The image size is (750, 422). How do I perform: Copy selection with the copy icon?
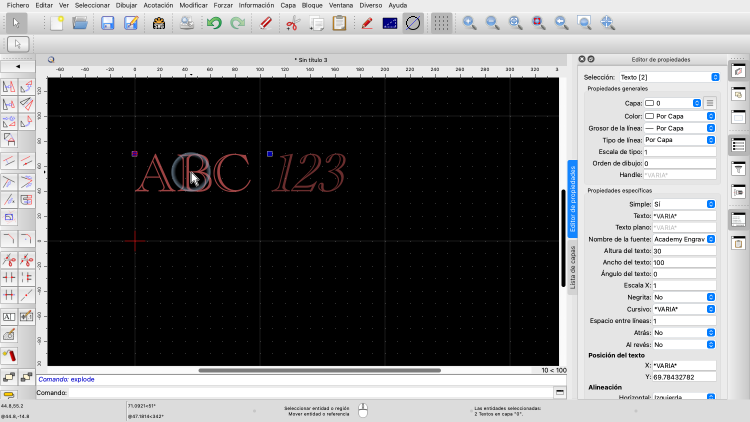click(316, 23)
